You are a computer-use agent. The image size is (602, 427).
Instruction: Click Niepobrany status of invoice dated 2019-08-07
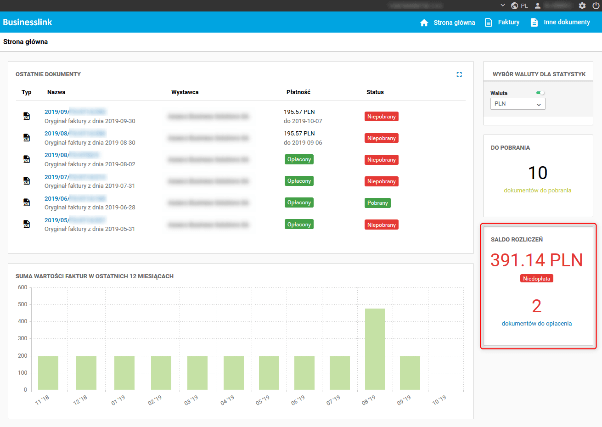tap(381, 160)
